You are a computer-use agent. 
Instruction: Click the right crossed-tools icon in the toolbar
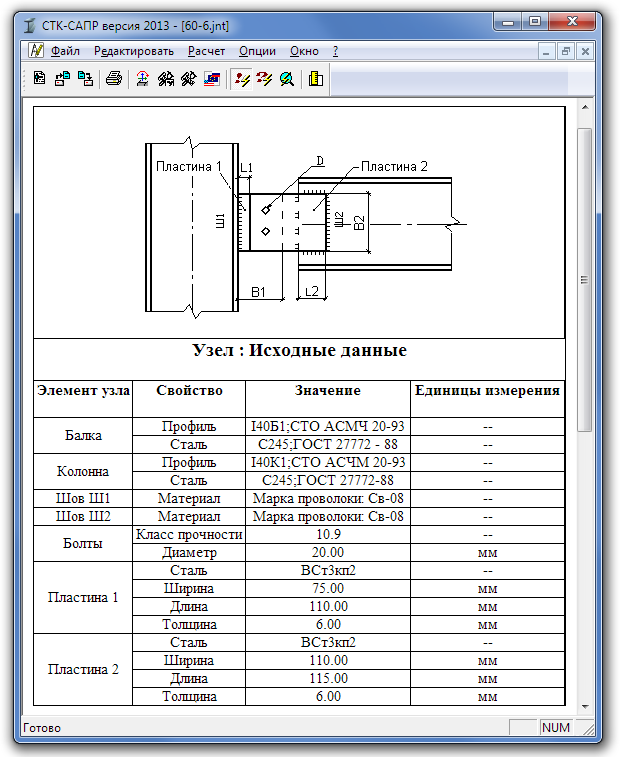[188, 79]
